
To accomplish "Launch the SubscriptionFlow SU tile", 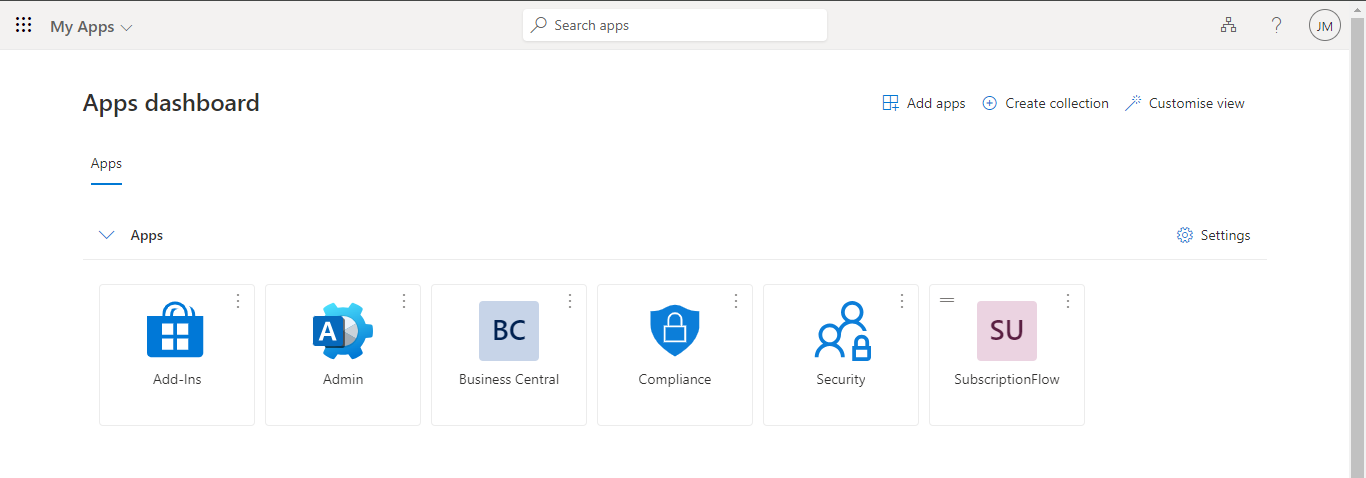I will [1007, 331].
